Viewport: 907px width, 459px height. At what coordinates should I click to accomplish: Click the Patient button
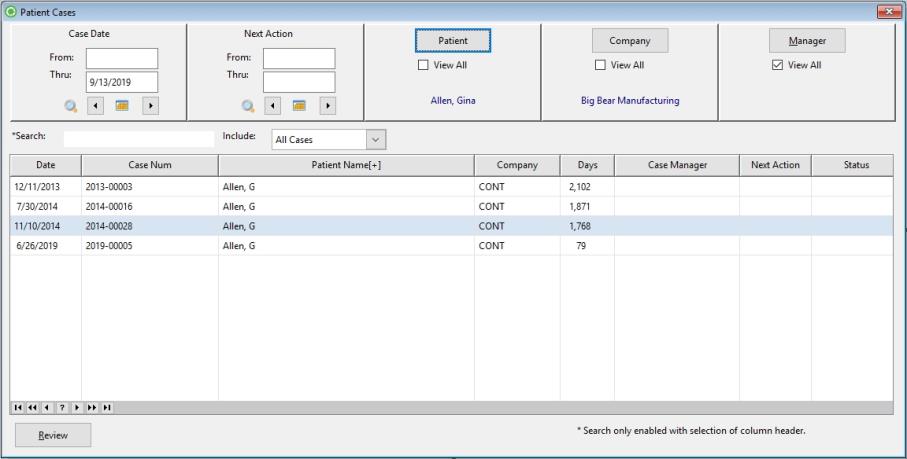click(x=453, y=40)
